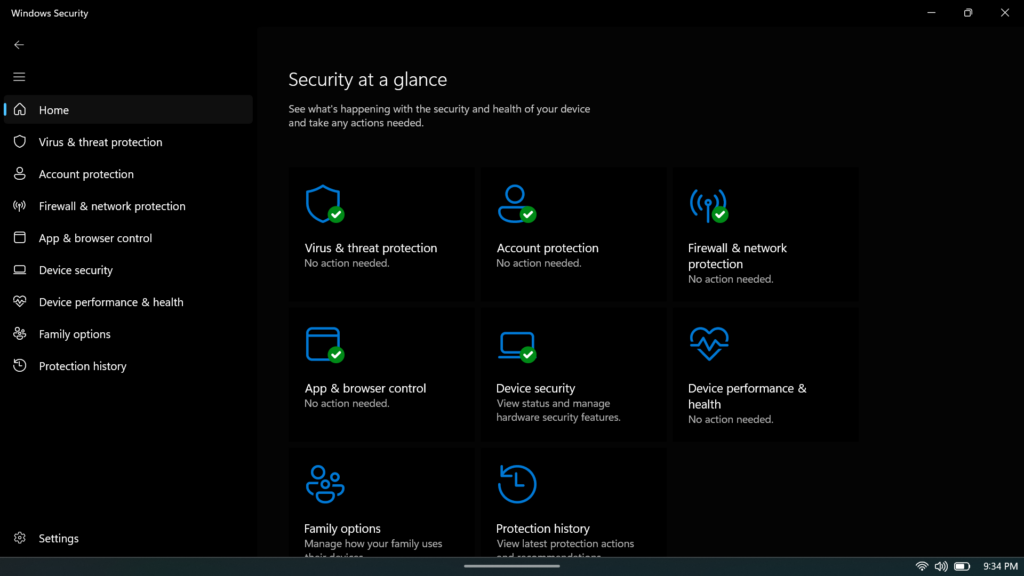Screen dimensions: 1024x576
Task: Click the battery icon in the tray
Action: pos(962,566)
